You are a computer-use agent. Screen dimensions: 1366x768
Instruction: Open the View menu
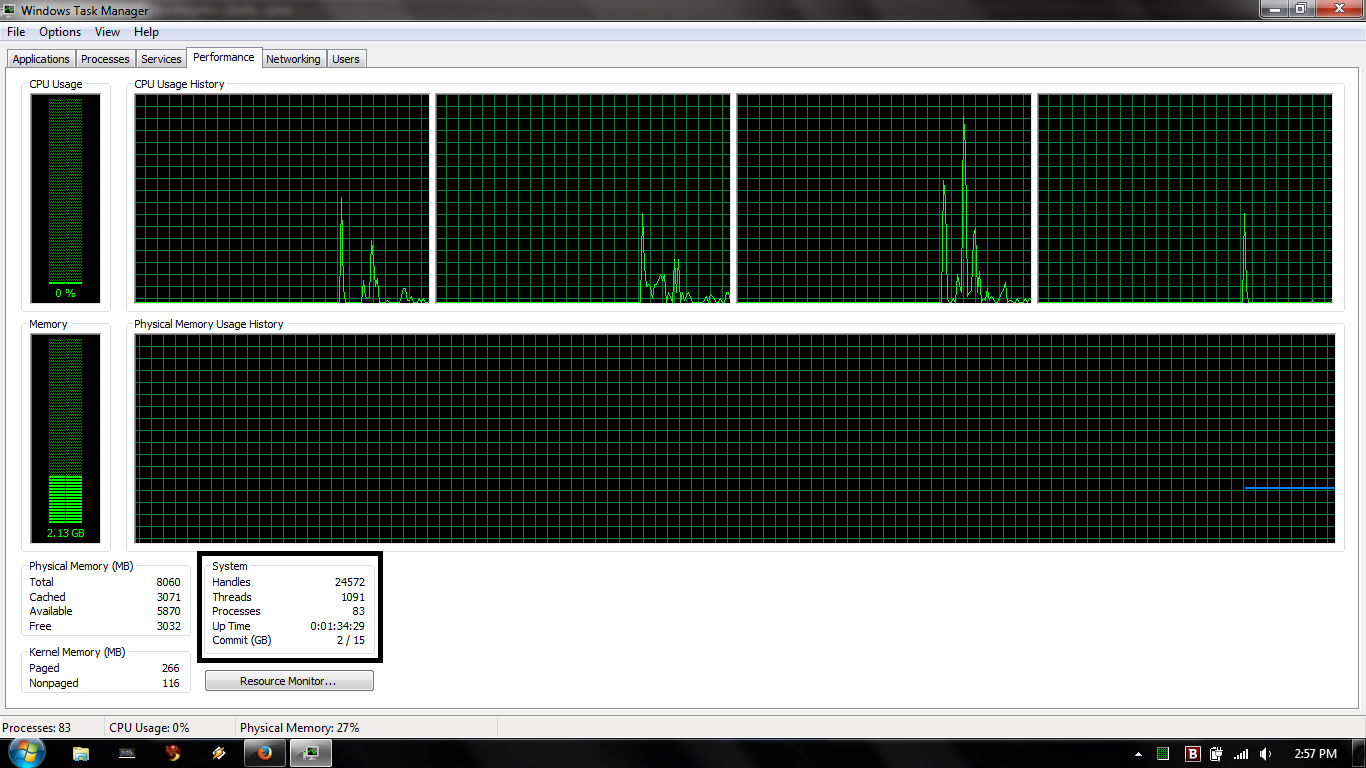[107, 32]
